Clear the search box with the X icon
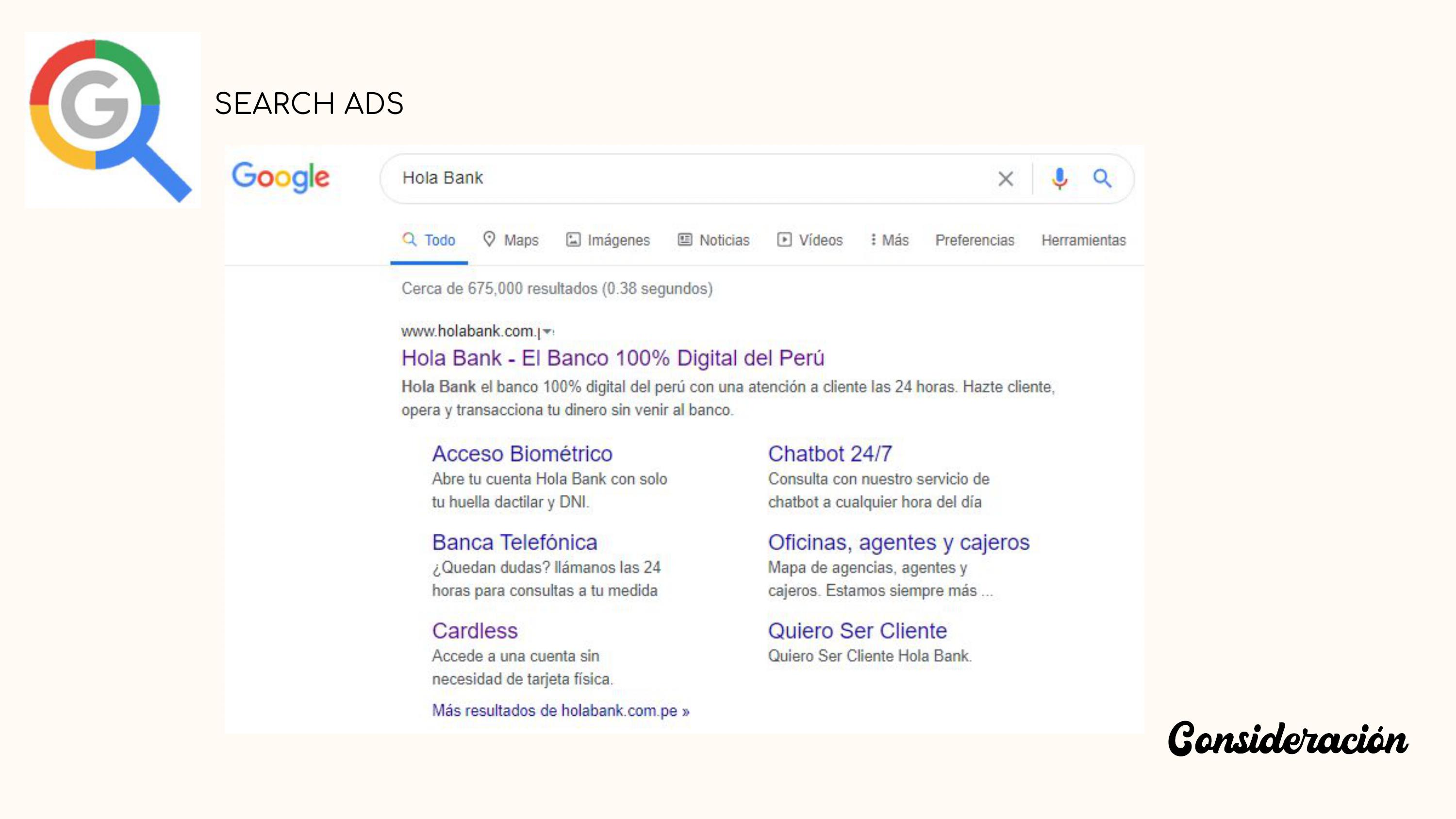This screenshot has width=1456, height=819. click(x=1005, y=179)
